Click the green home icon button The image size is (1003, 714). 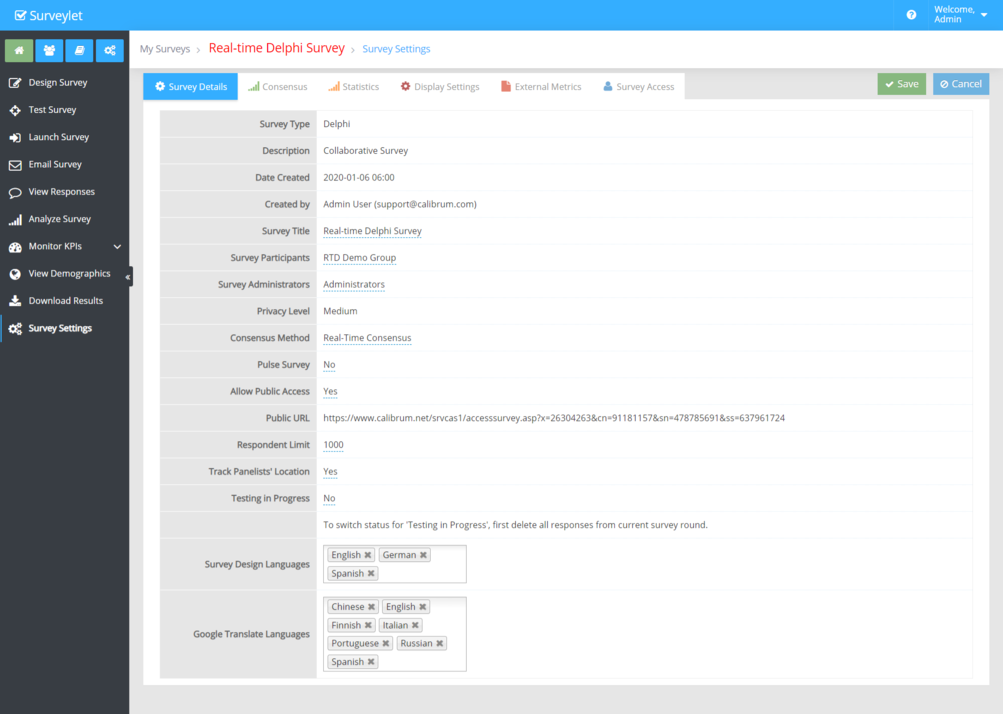pyautogui.click(x=19, y=50)
